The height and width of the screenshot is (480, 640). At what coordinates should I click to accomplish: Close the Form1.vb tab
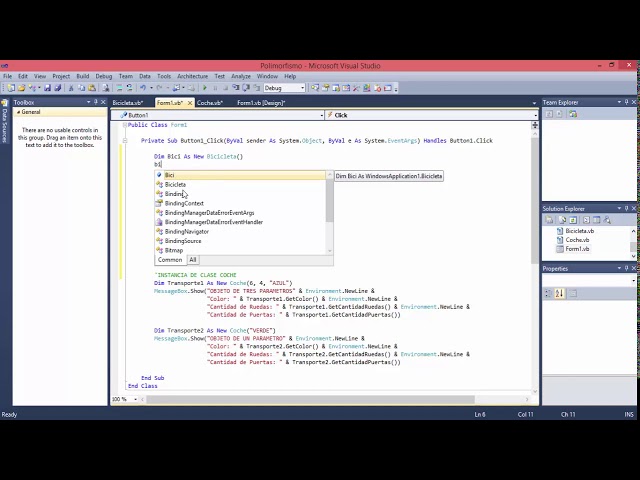click(x=190, y=103)
